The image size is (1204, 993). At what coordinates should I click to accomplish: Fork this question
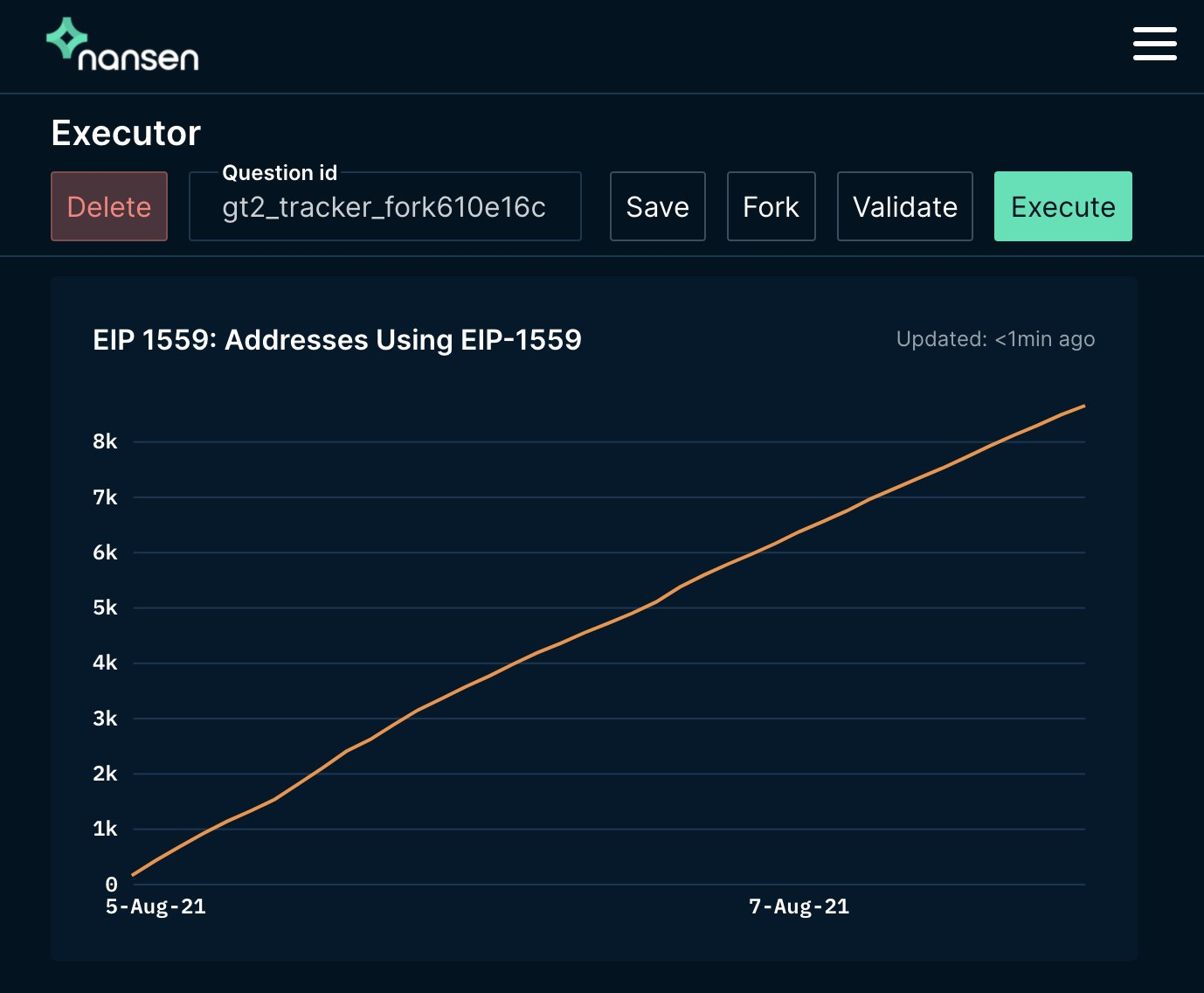click(772, 206)
